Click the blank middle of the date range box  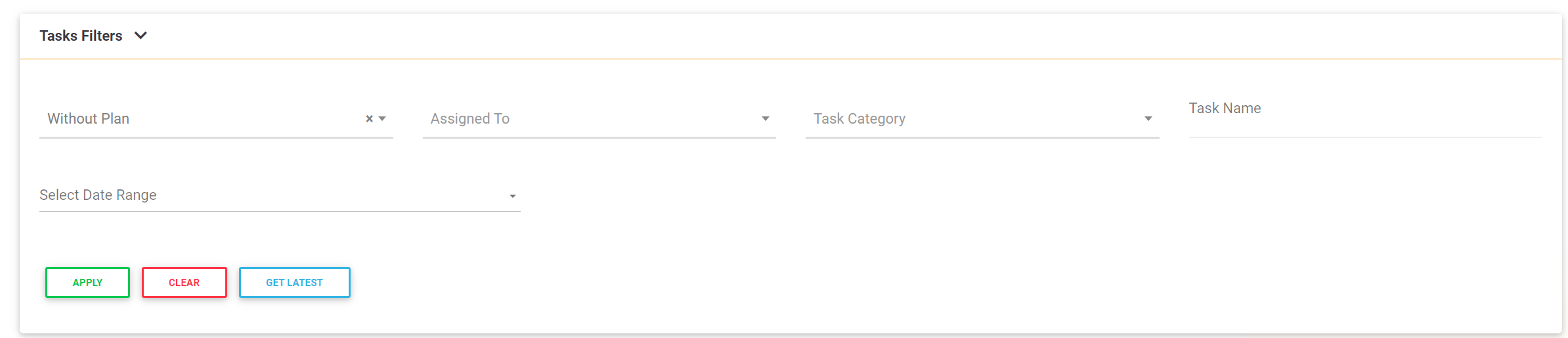click(x=328, y=195)
